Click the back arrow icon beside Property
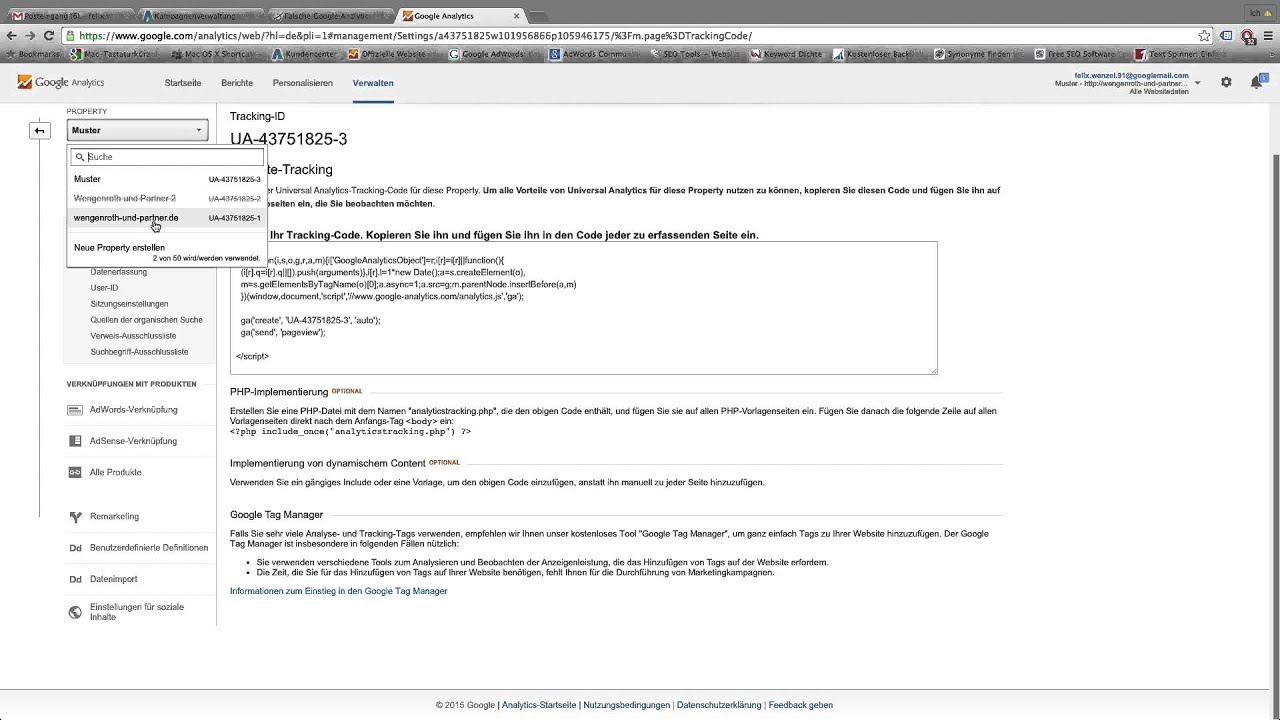Viewport: 1280px width, 720px height. (39, 130)
